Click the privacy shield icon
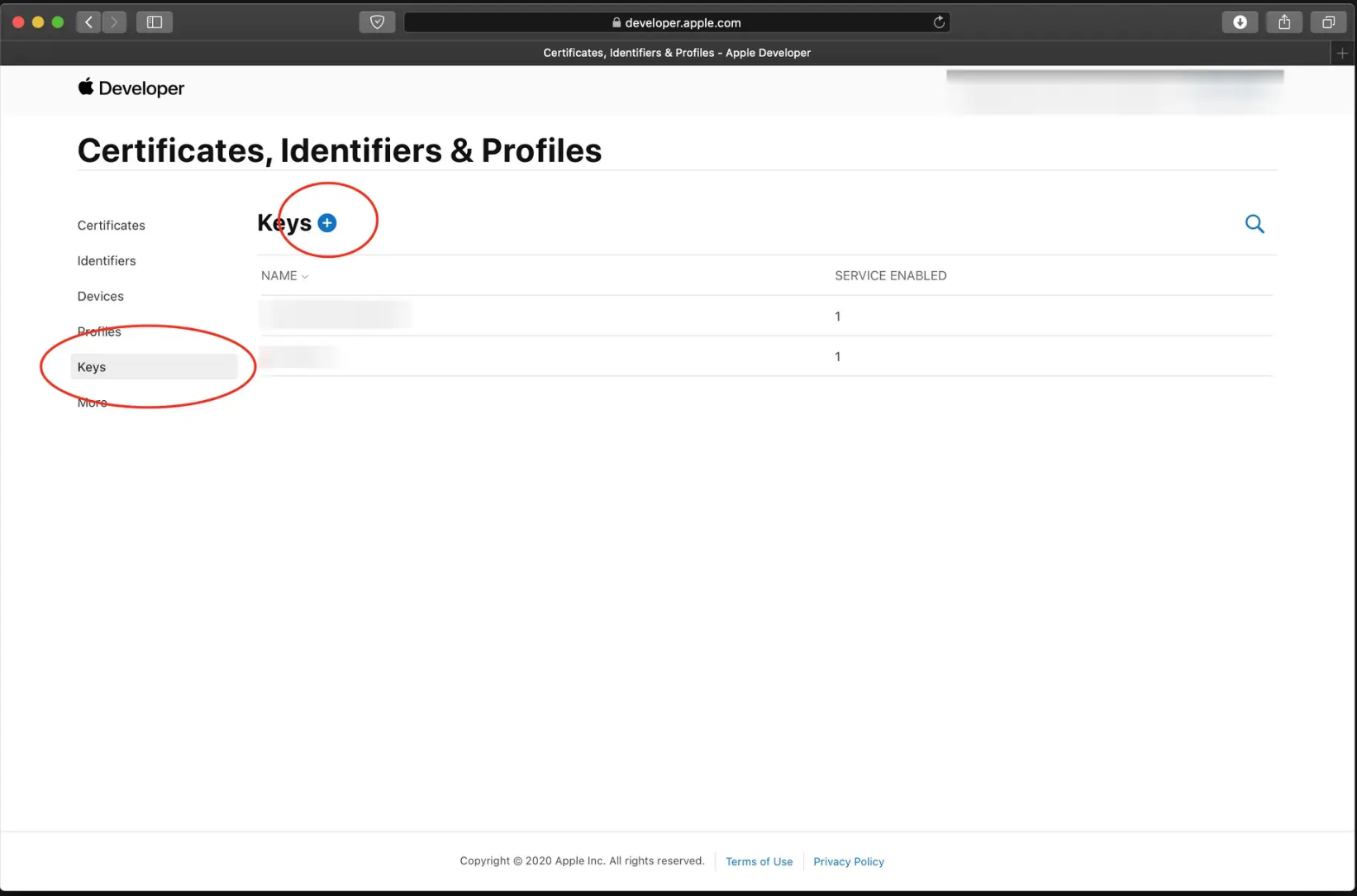 [x=377, y=22]
